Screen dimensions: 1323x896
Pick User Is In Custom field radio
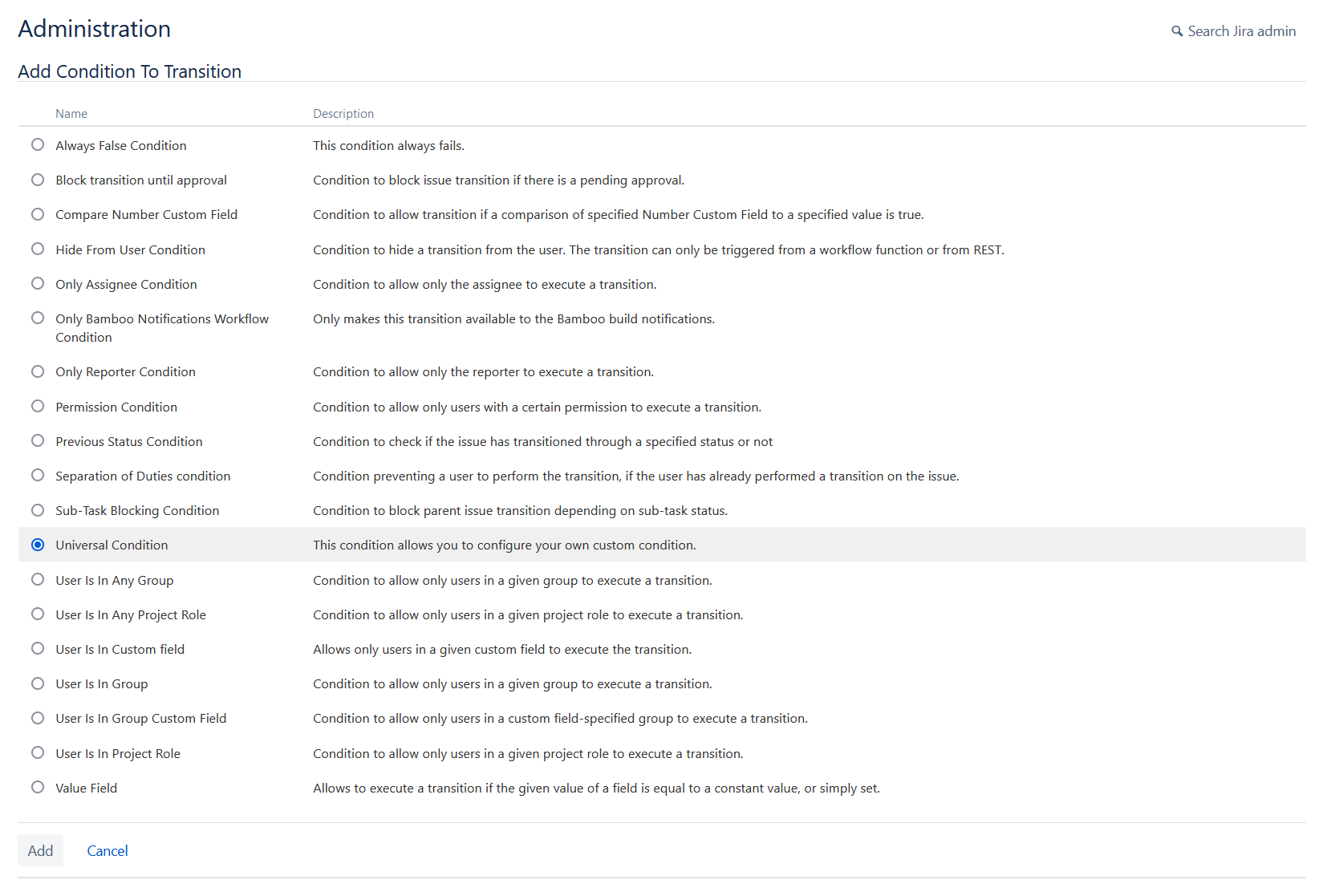point(38,649)
